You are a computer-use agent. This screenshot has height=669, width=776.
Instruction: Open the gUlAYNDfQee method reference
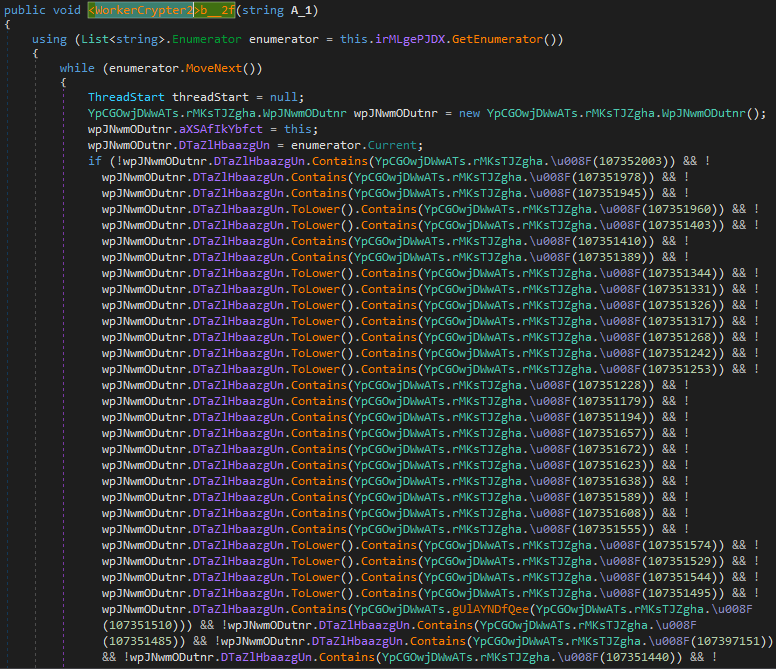click(490, 609)
